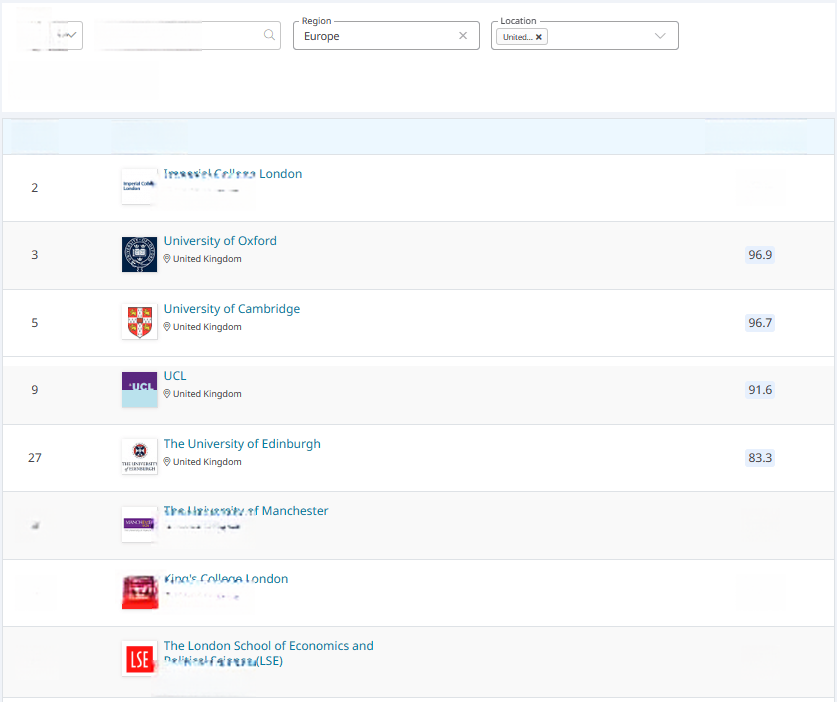This screenshot has width=837, height=702.
Task: Click the University of Edinburgh logo
Action: 139,457
